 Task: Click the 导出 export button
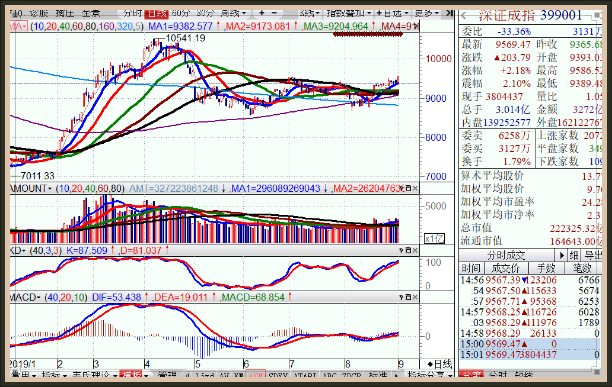click(593, 256)
